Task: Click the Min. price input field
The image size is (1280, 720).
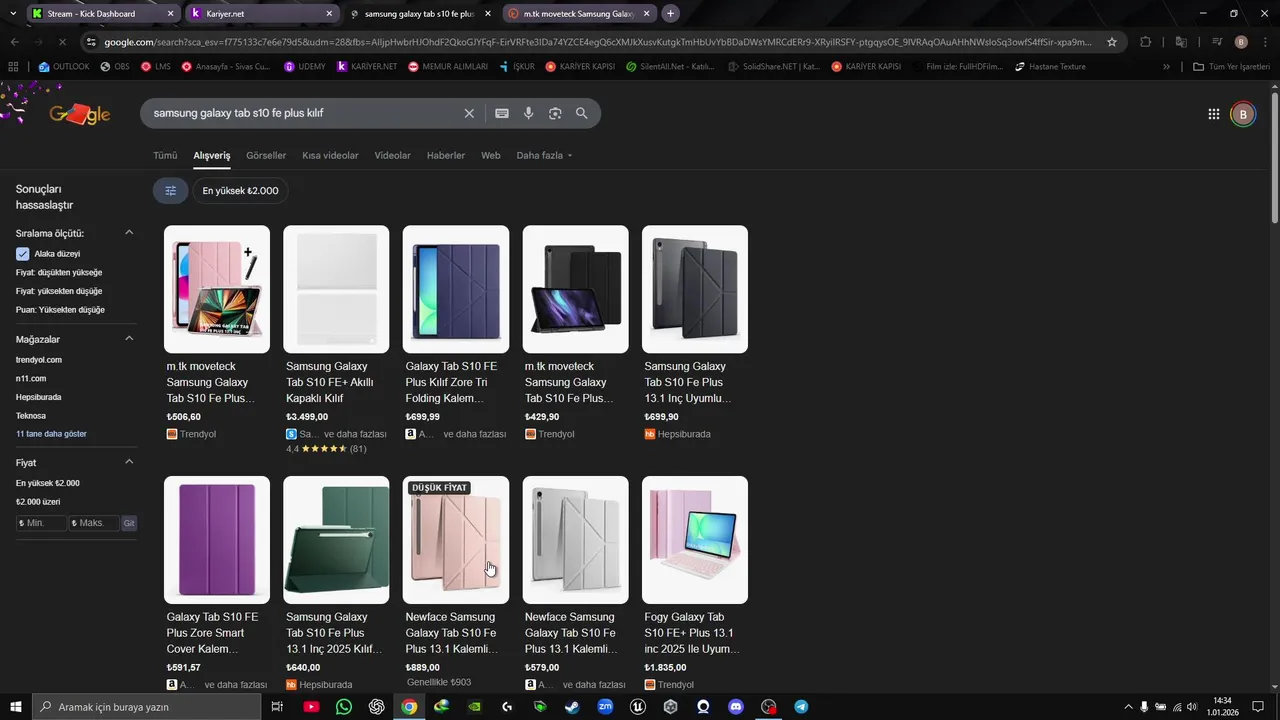Action: 42,523
